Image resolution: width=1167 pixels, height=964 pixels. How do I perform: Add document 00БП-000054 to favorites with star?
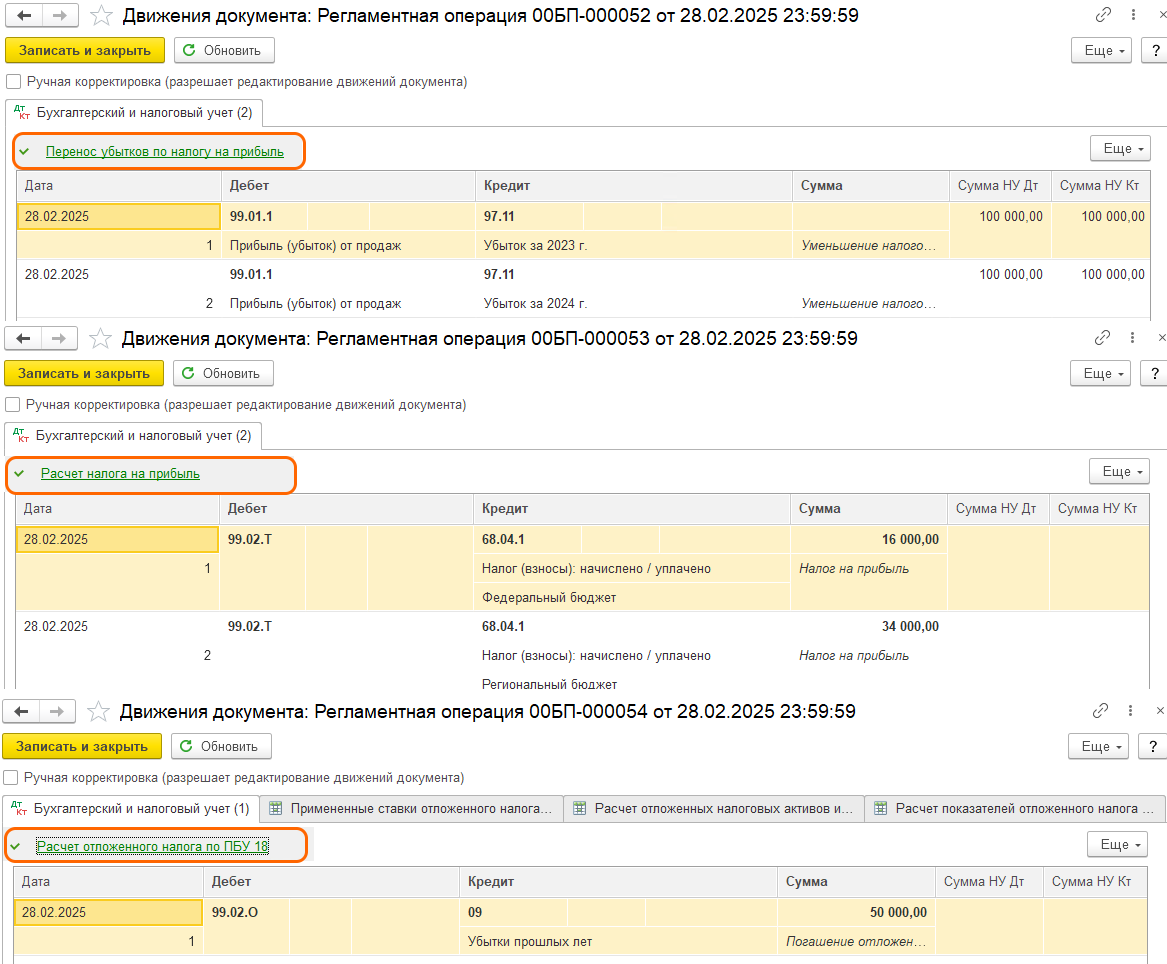(98, 711)
